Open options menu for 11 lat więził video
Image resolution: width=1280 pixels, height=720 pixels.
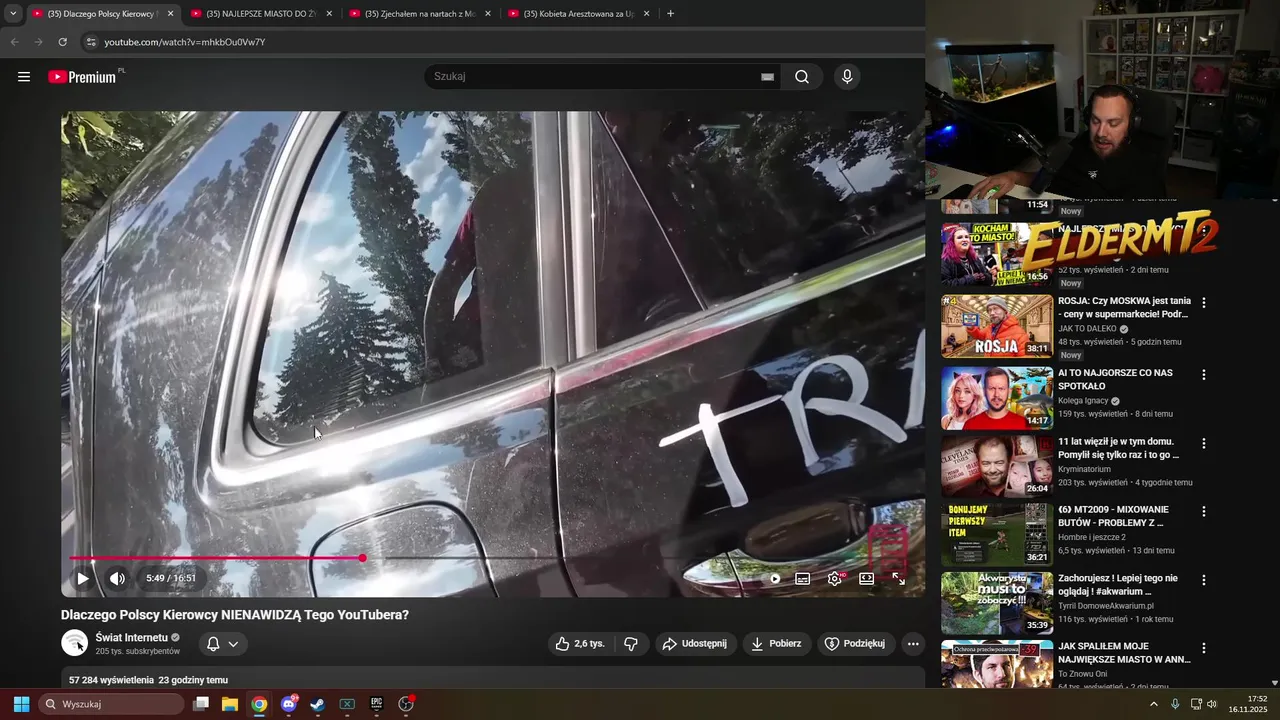coord(1204,443)
